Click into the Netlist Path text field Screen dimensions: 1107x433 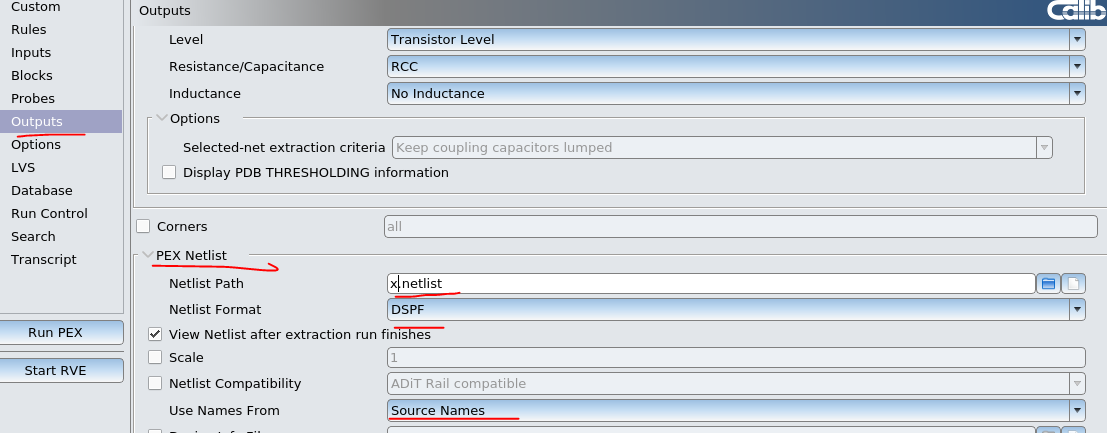(710, 284)
